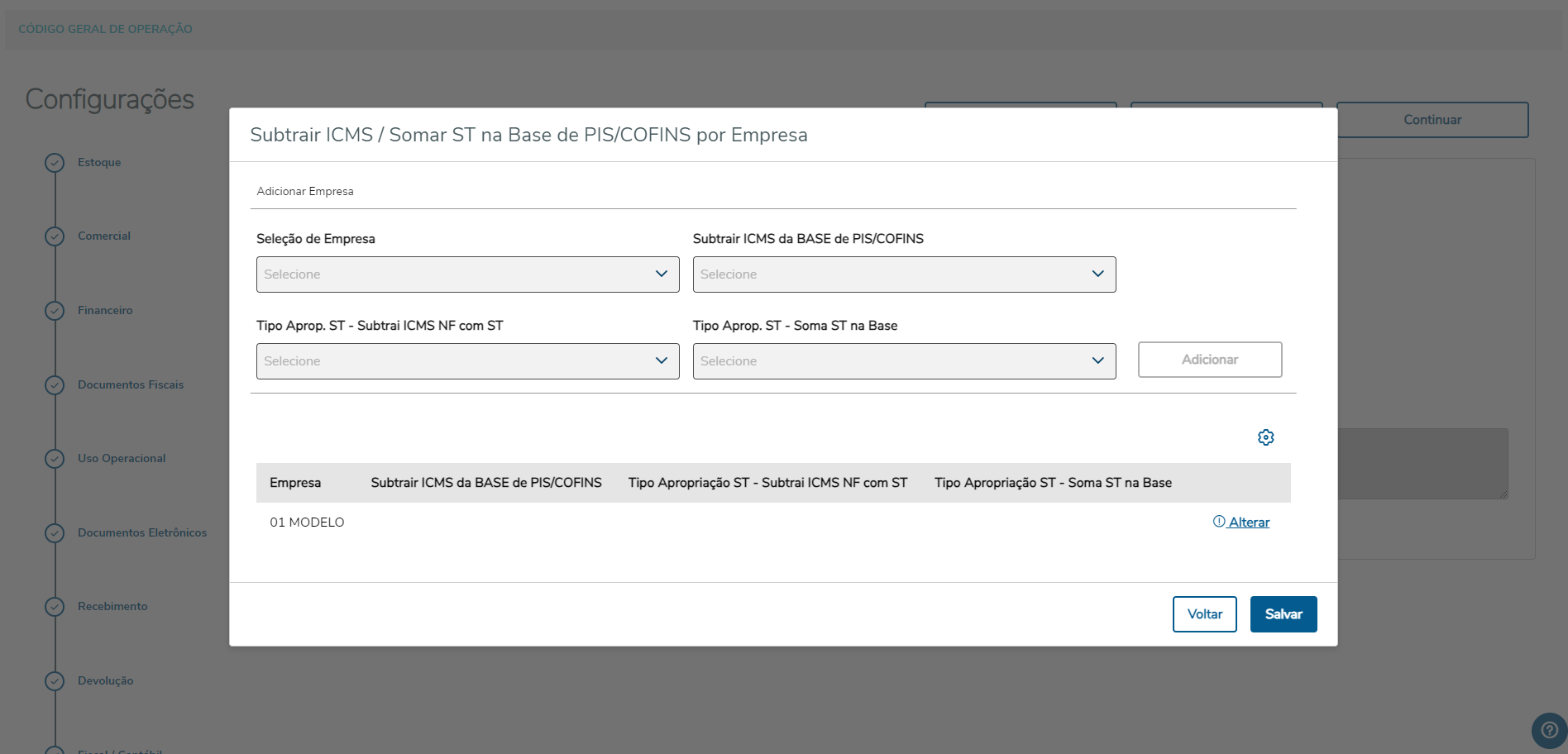
Task: Select the 01 MODELO table row
Action: click(307, 523)
